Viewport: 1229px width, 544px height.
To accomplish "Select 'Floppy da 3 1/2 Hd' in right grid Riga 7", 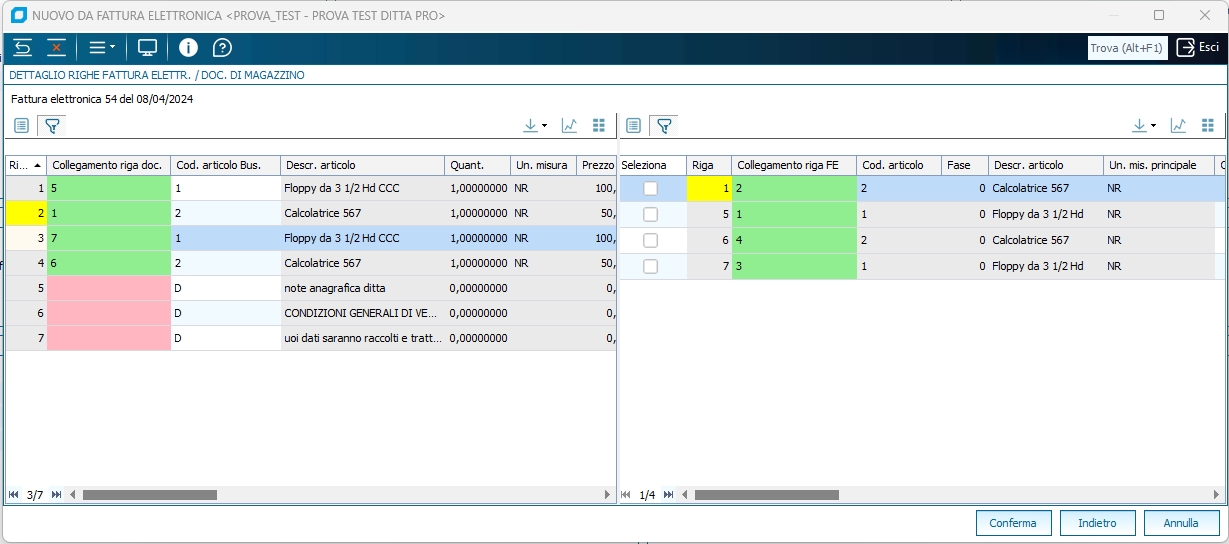I will coord(1046,266).
